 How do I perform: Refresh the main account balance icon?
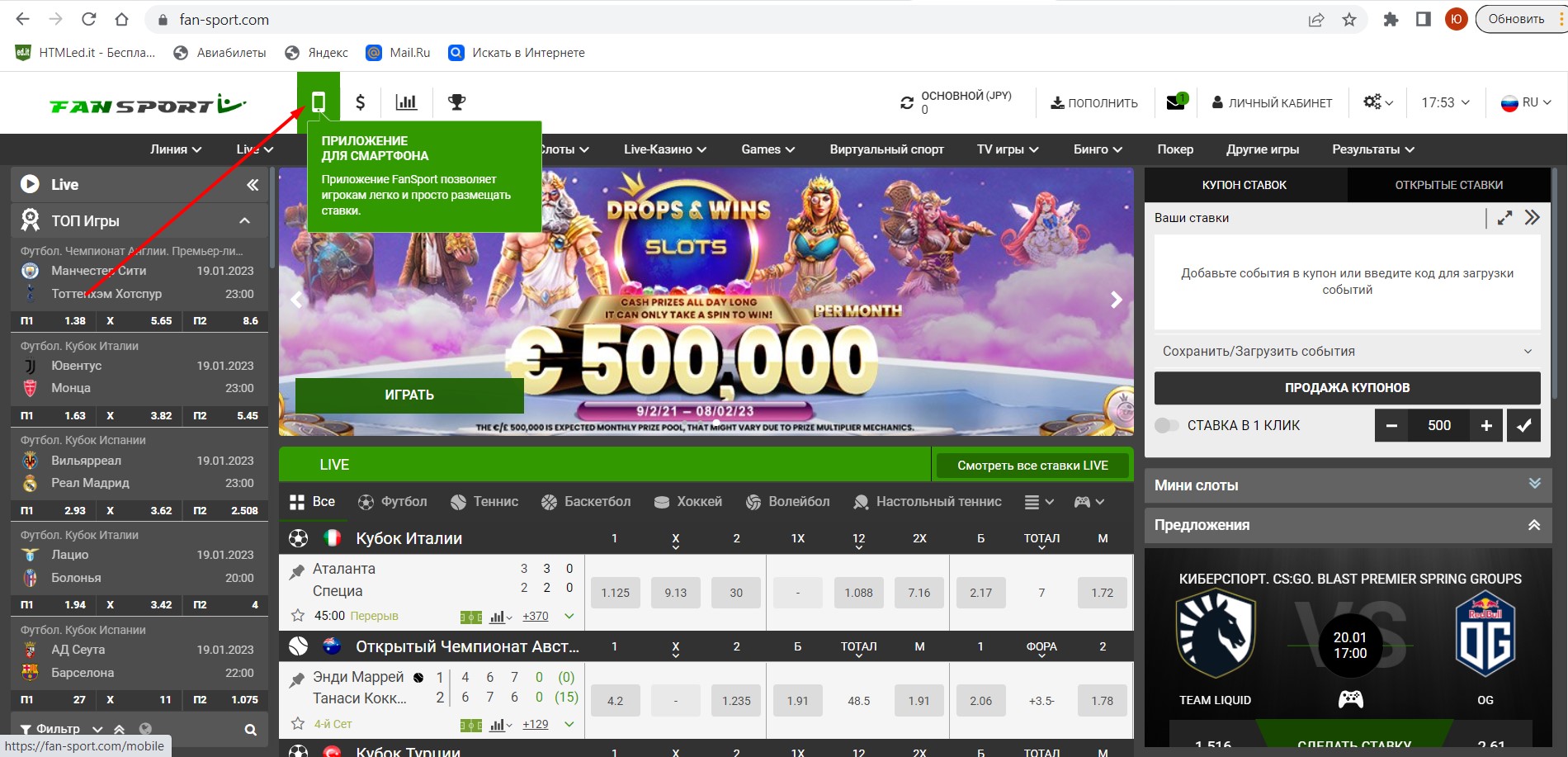pos(907,103)
